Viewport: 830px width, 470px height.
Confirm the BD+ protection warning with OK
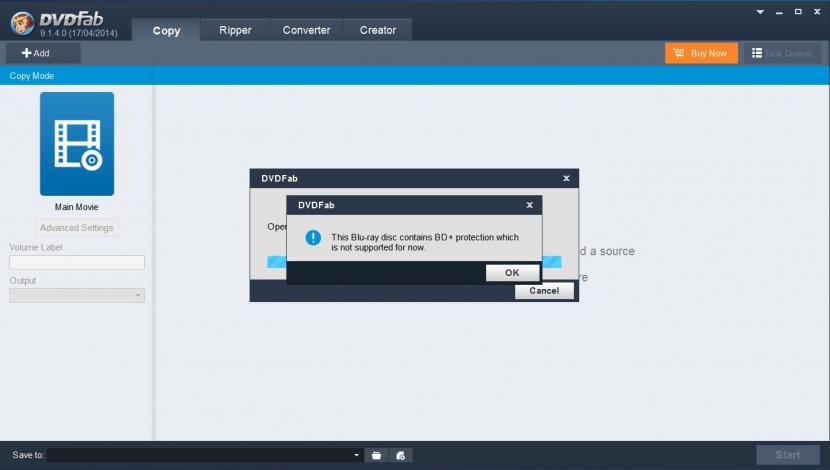[512, 273]
